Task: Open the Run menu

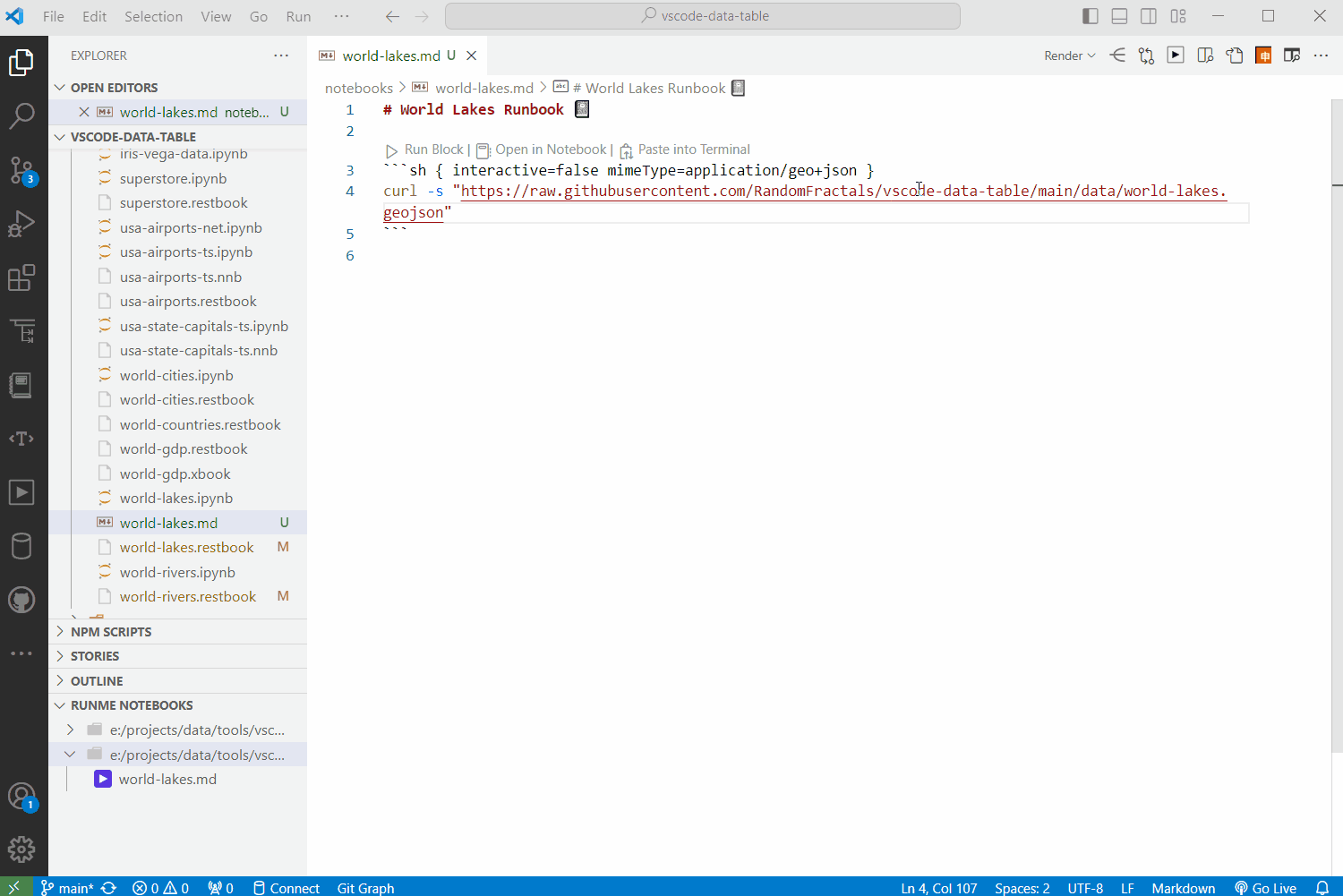Action: coord(298,16)
